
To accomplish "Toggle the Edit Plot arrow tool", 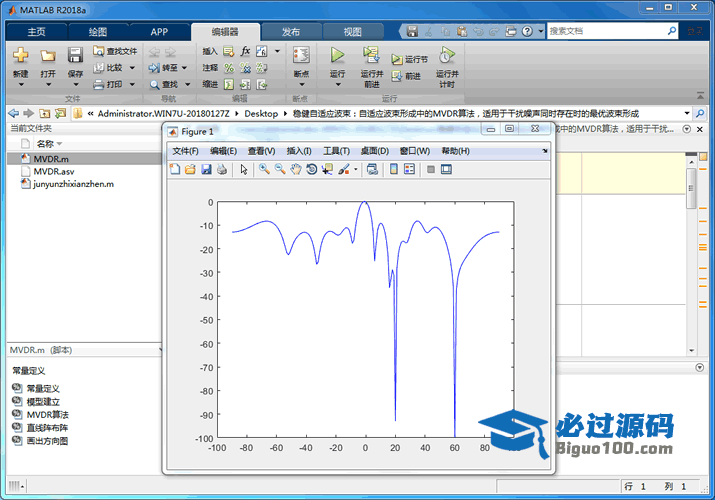I will click(x=244, y=170).
